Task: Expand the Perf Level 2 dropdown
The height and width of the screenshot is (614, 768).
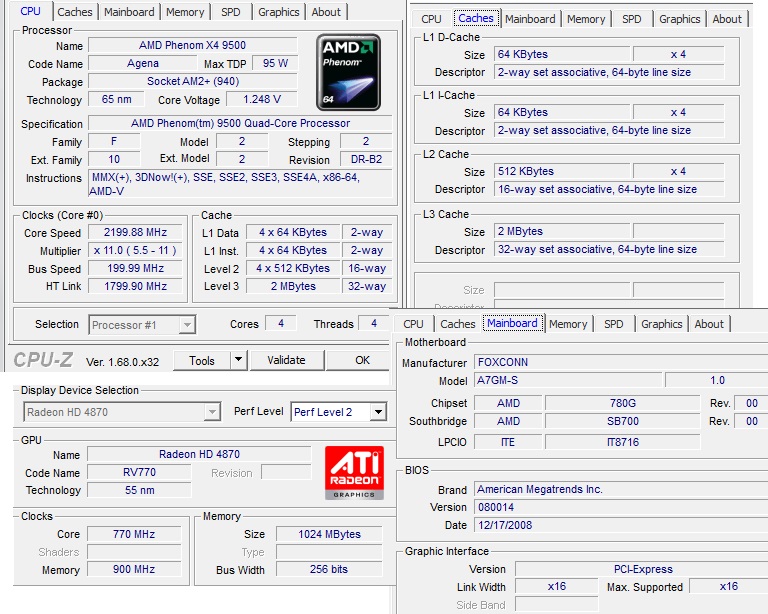Action: click(377, 412)
